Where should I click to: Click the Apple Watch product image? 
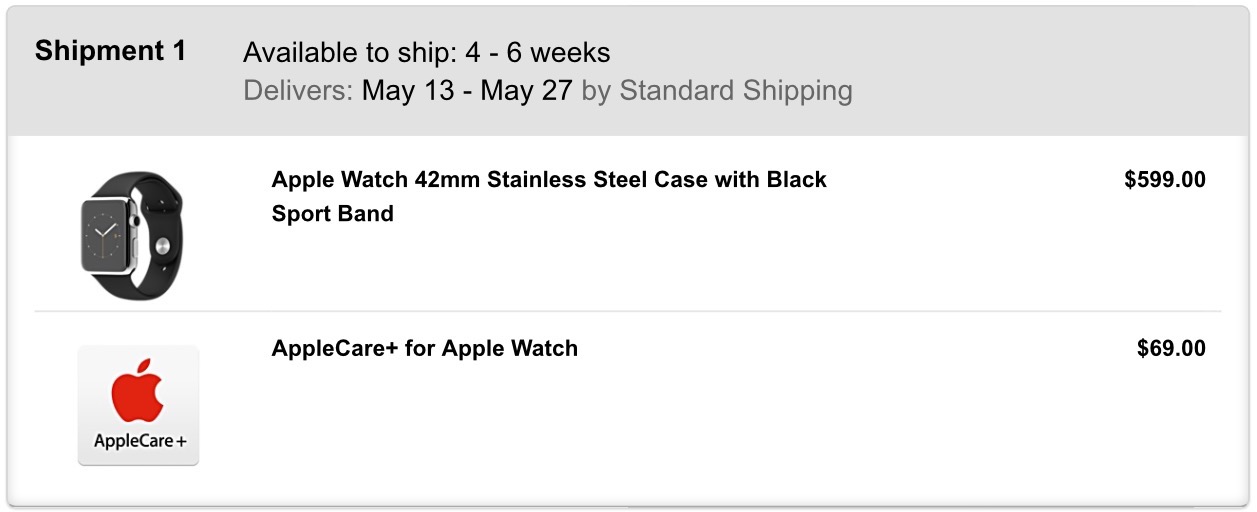pyautogui.click(x=132, y=235)
